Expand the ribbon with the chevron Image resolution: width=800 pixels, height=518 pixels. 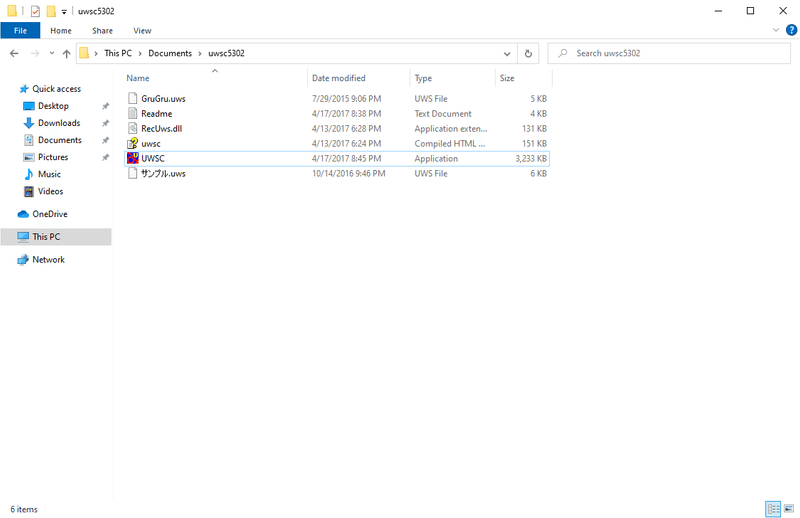[x=776, y=30]
